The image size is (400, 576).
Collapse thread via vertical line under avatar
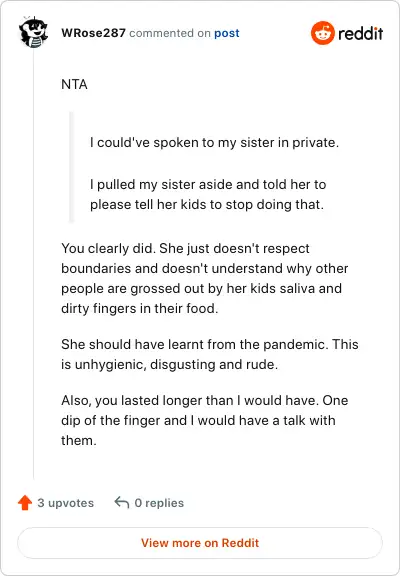click(x=33, y=264)
